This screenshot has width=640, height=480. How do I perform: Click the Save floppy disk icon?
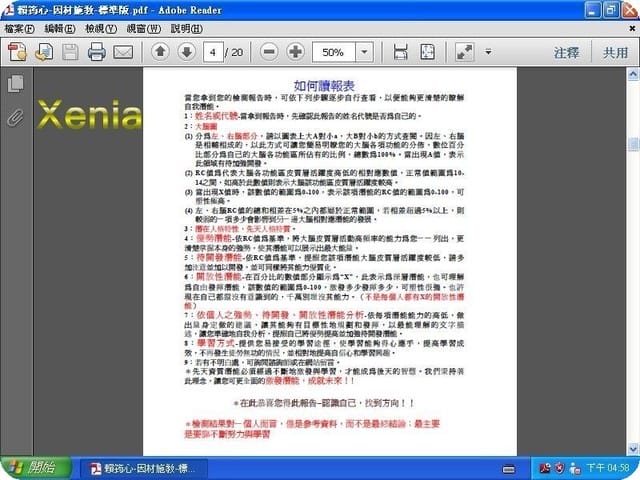click(x=70, y=52)
